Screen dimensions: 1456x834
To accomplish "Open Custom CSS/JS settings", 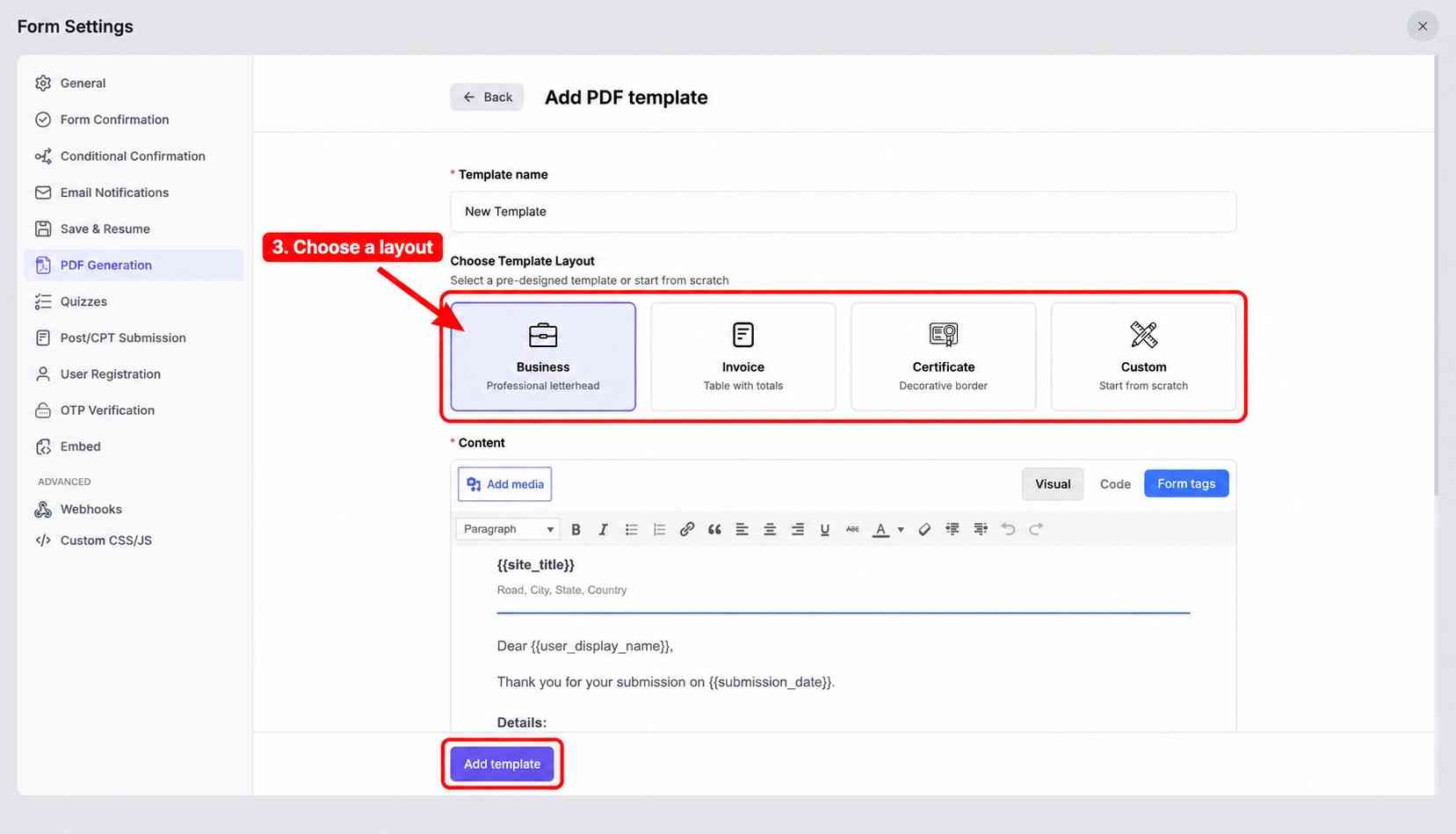I will click(134, 540).
